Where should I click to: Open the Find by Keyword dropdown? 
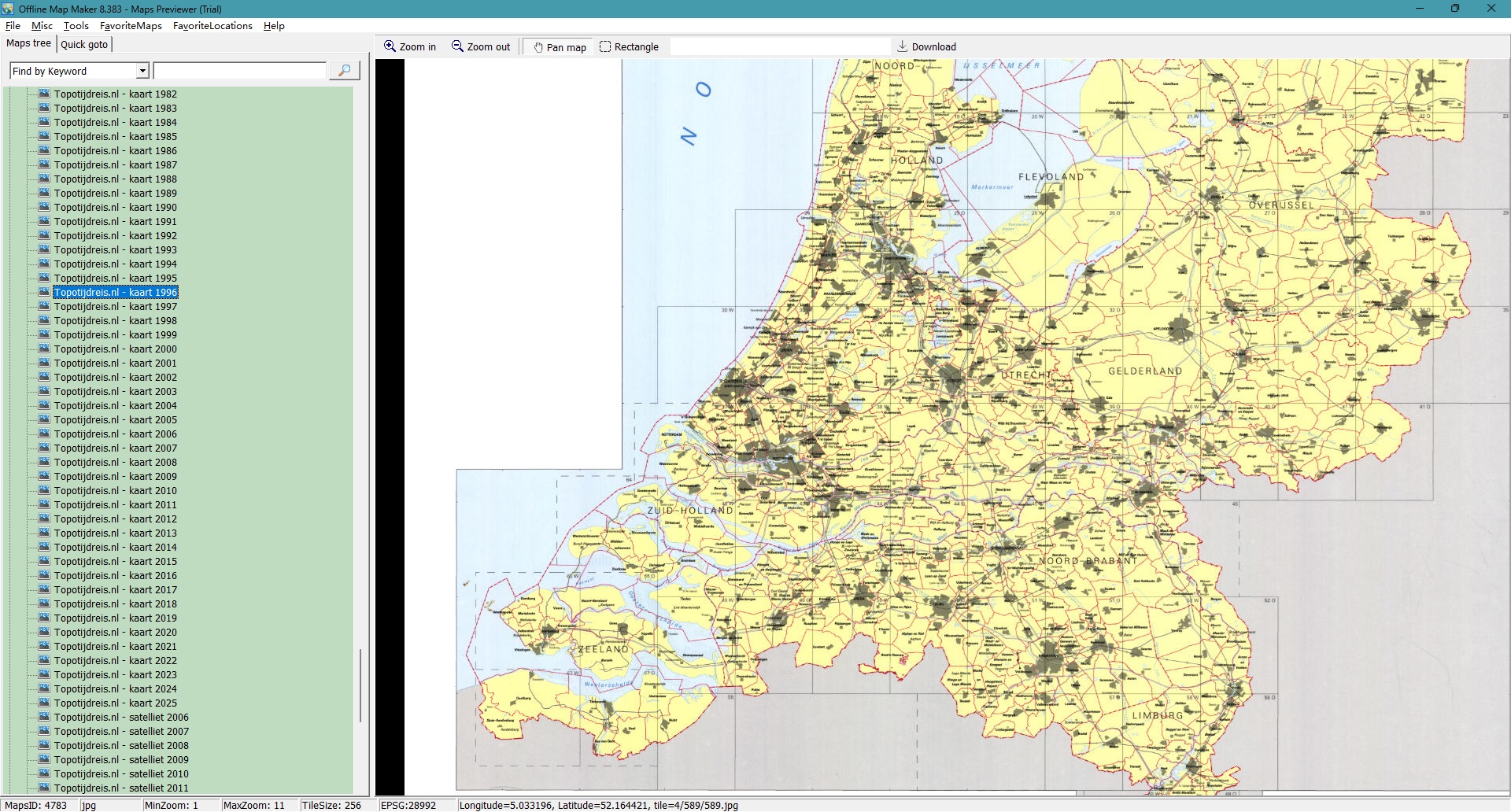pos(142,71)
